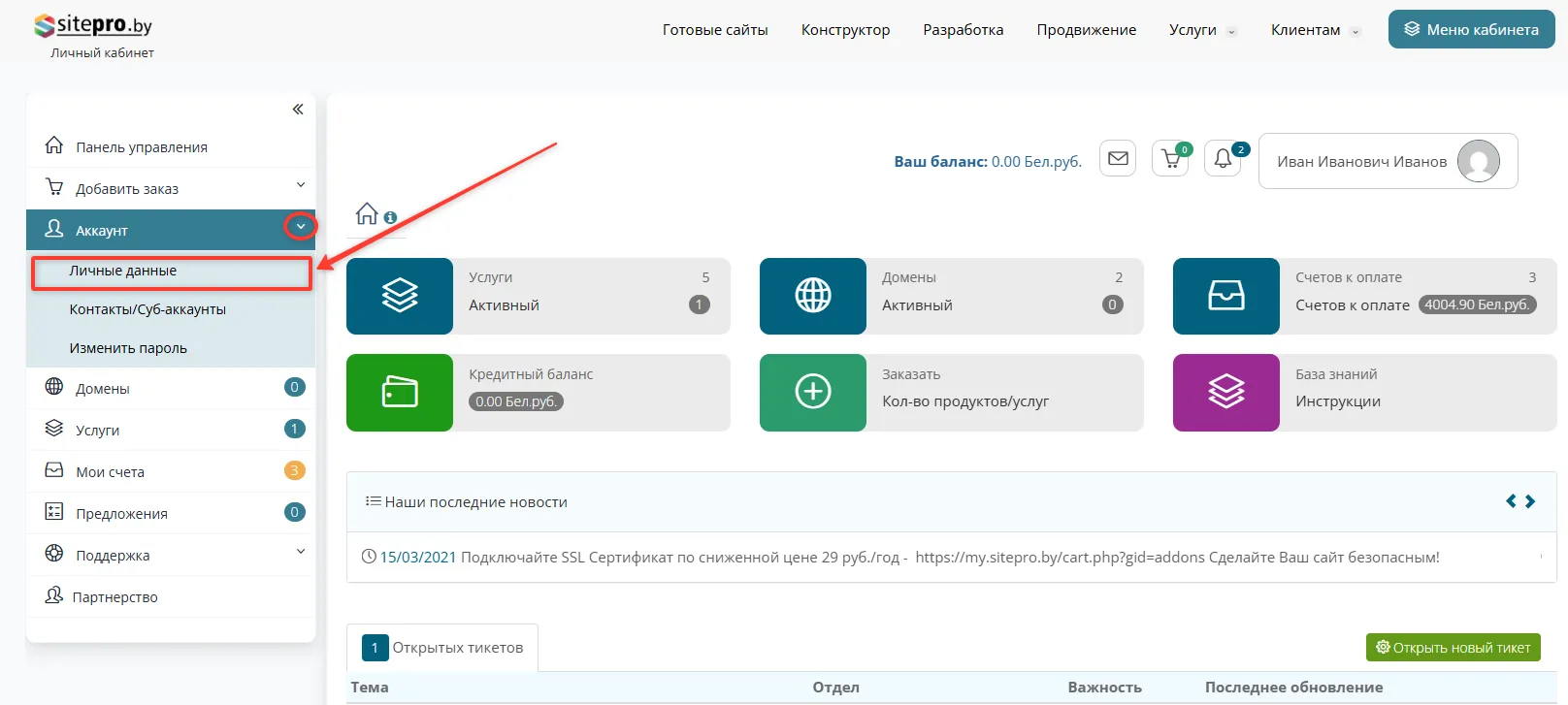Expand the Добавить заказ sidebar menu
The height and width of the screenshot is (705, 1568).
[x=301, y=185]
